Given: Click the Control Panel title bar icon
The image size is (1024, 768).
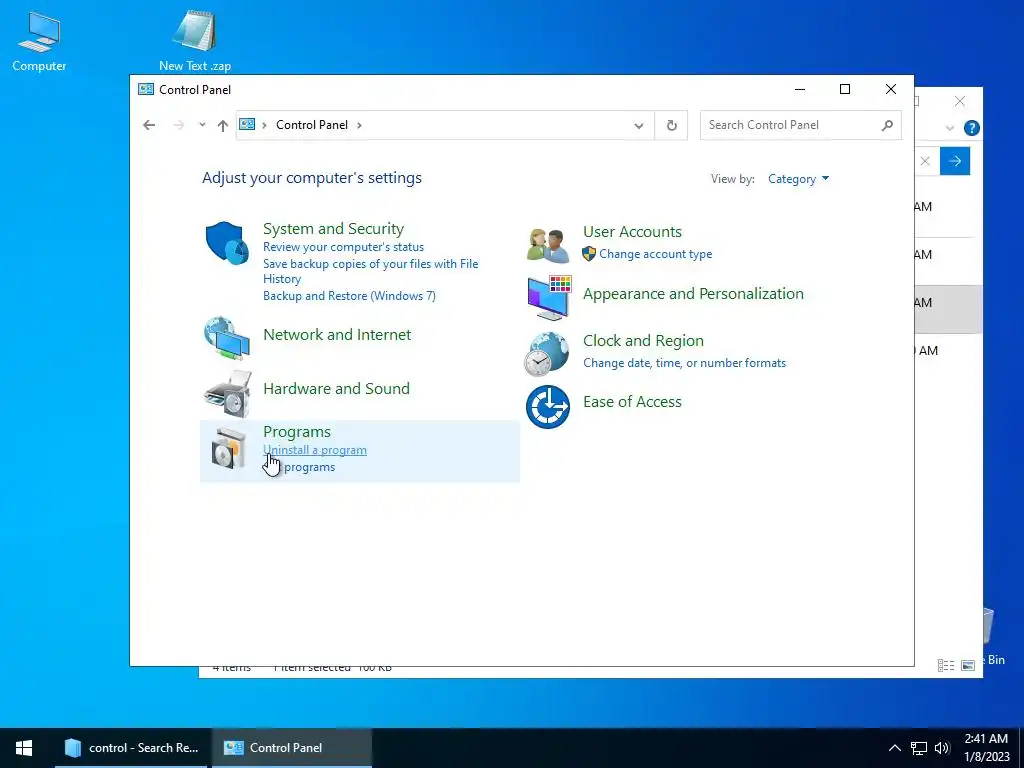Looking at the screenshot, I should click(x=146, y=89).
